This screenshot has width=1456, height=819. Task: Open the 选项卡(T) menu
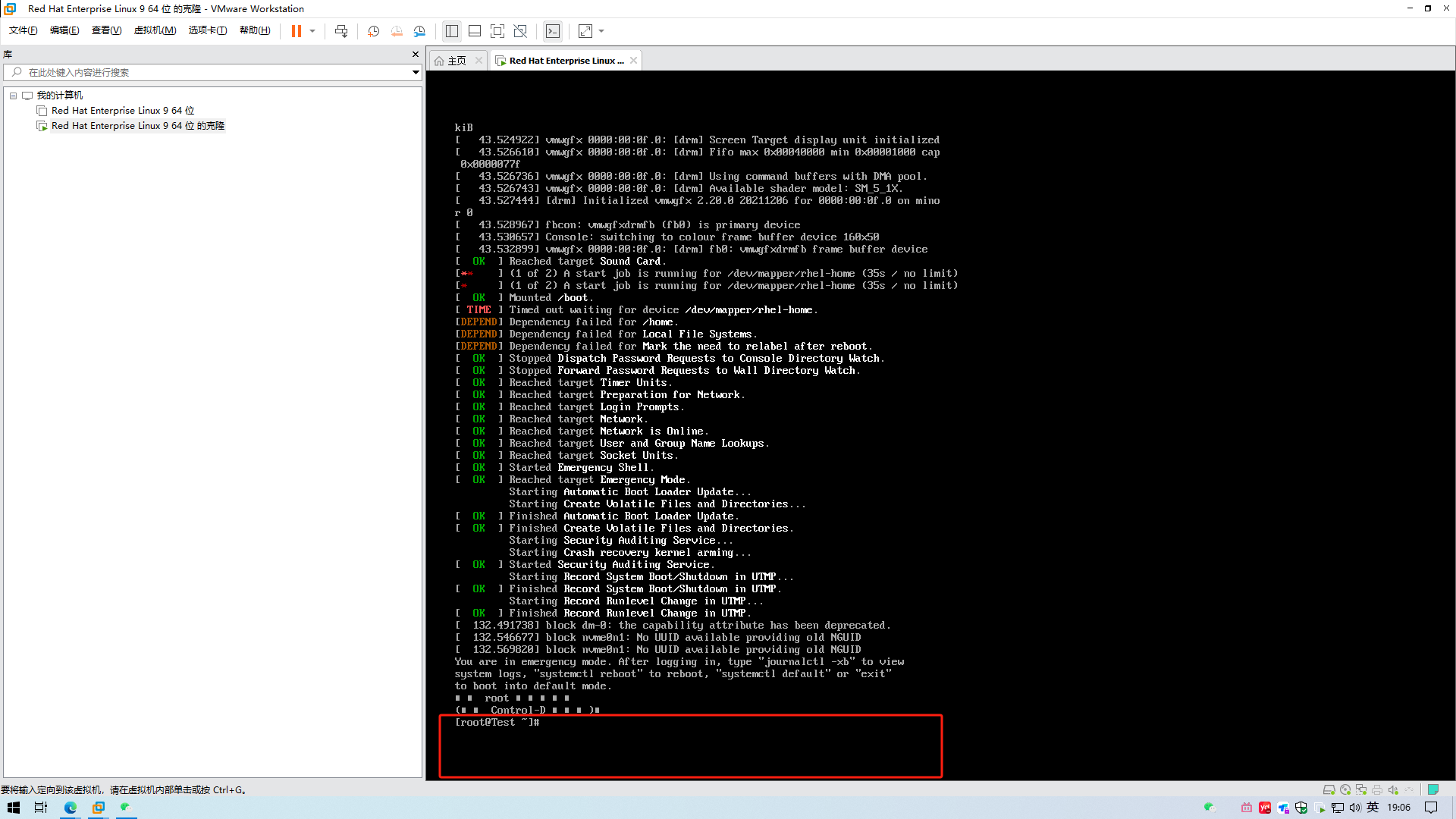click(207, 30)
